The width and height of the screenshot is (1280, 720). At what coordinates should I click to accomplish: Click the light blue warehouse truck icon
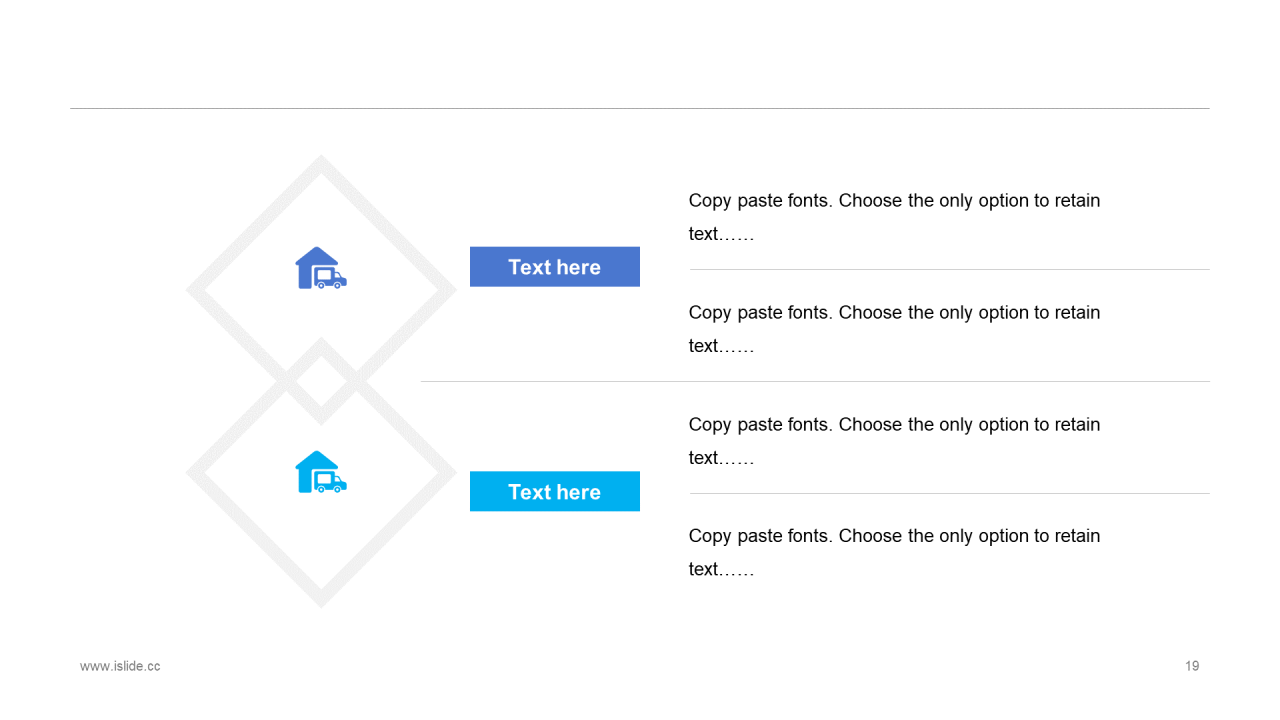click(321, 472)
